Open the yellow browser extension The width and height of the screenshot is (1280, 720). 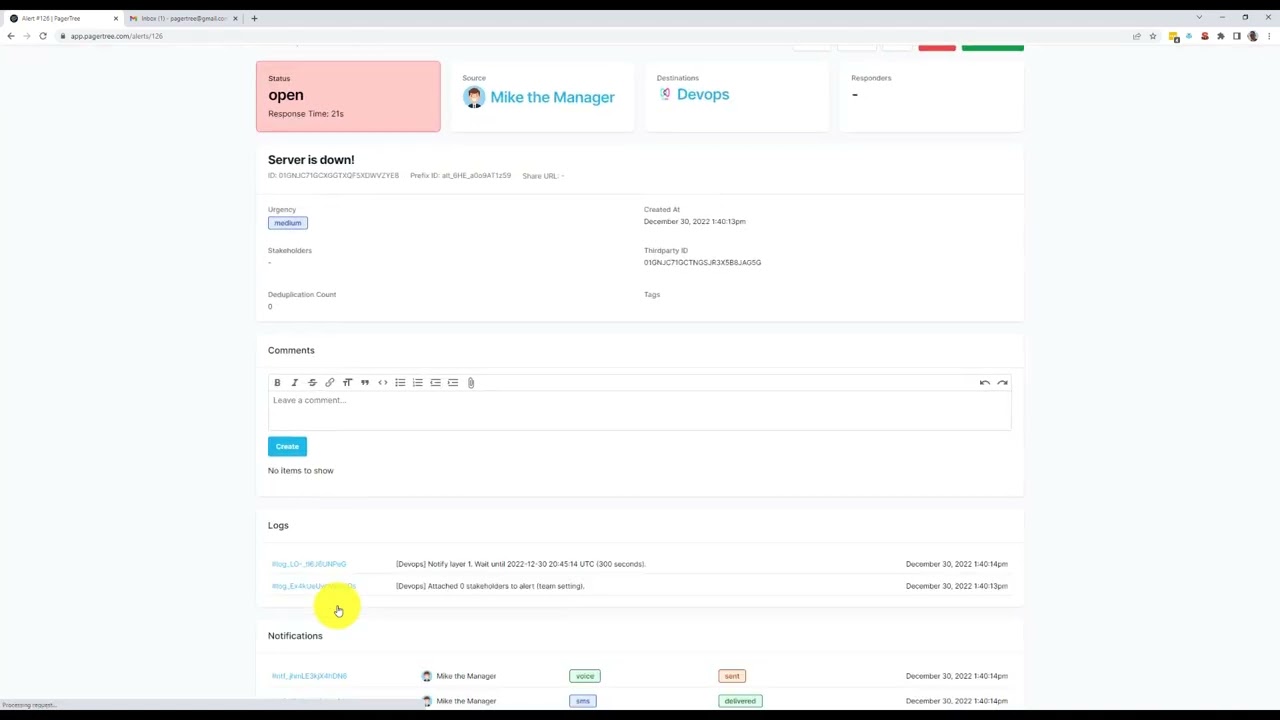point(1173,36)
